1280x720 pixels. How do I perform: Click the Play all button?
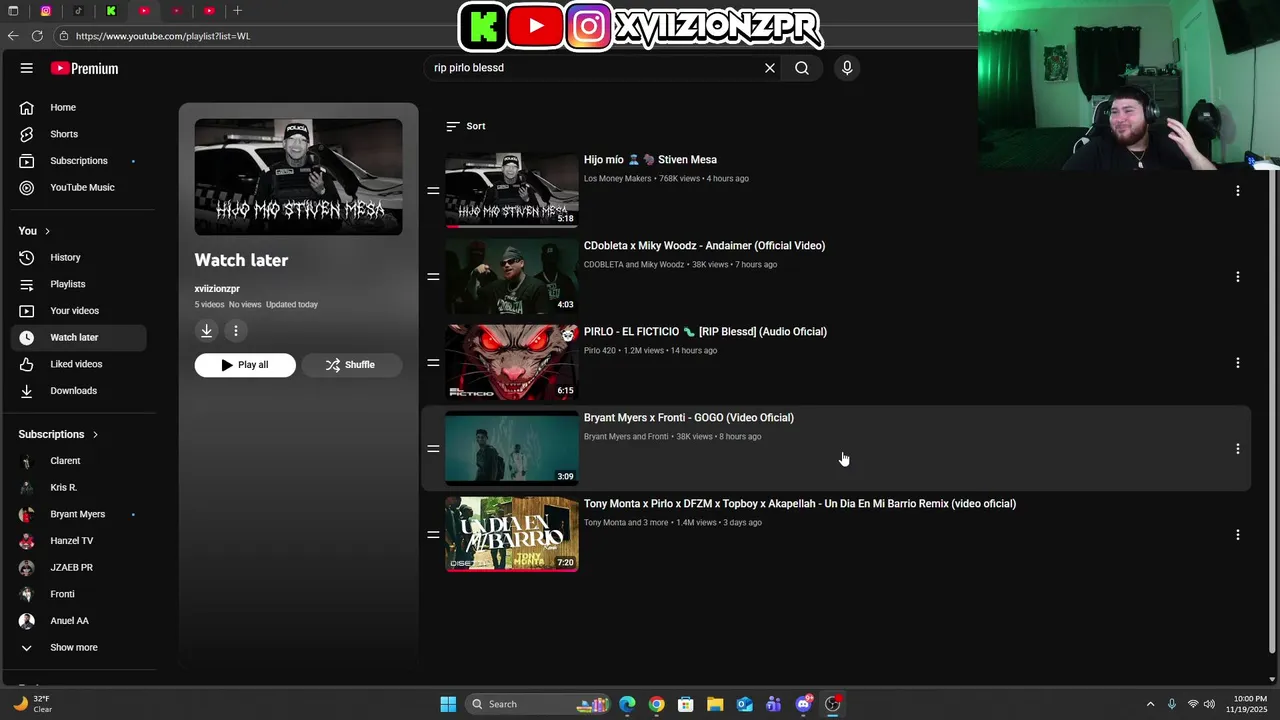coord(245,365)
